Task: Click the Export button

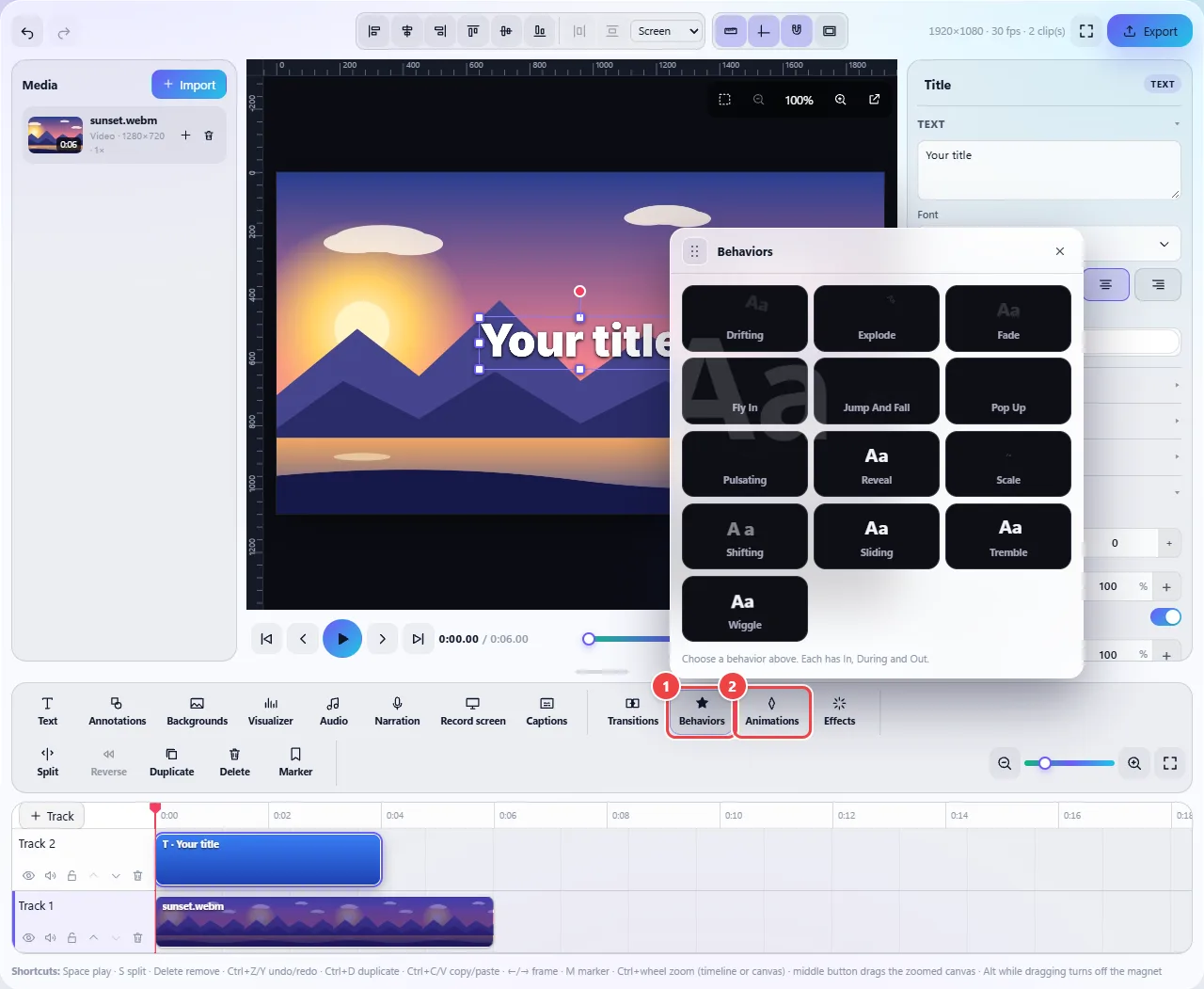Action: click(x=1149, y=31)
